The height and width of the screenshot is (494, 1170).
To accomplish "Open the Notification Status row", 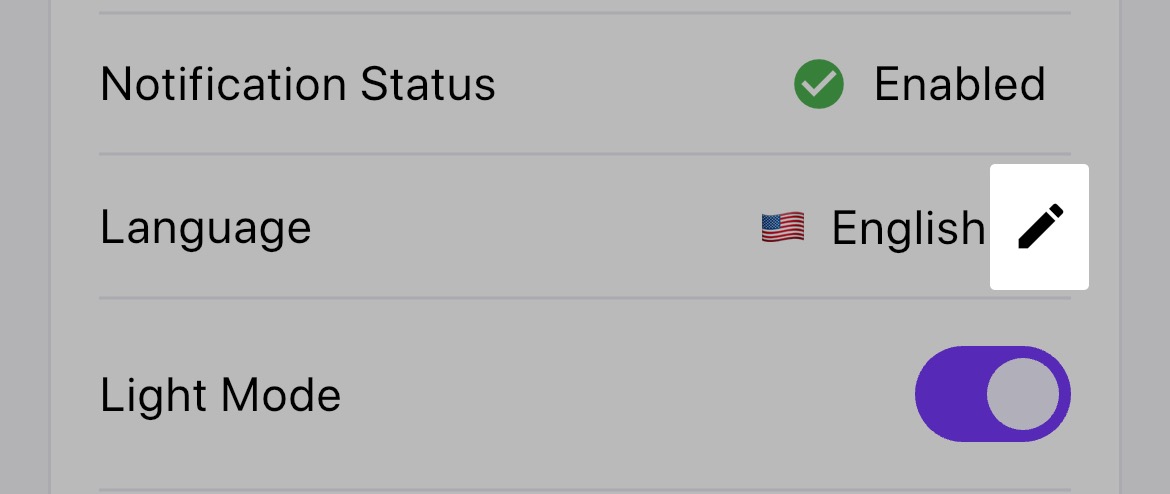I will point(585,84).
